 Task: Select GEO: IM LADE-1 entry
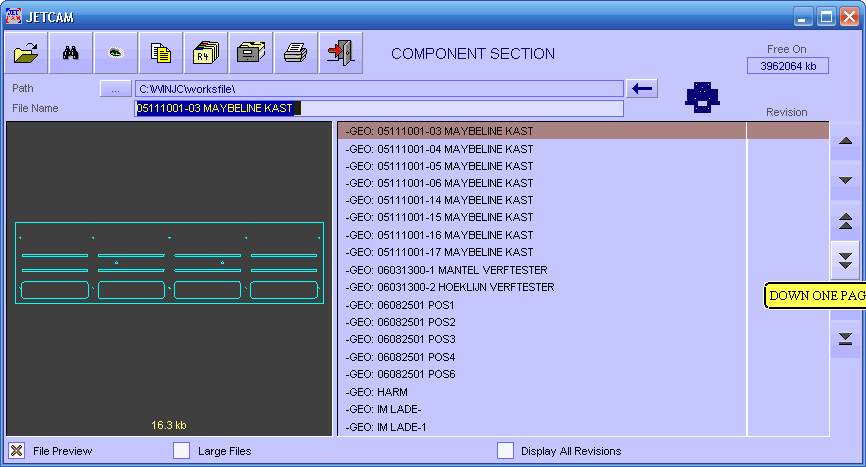tap(542, 427)
